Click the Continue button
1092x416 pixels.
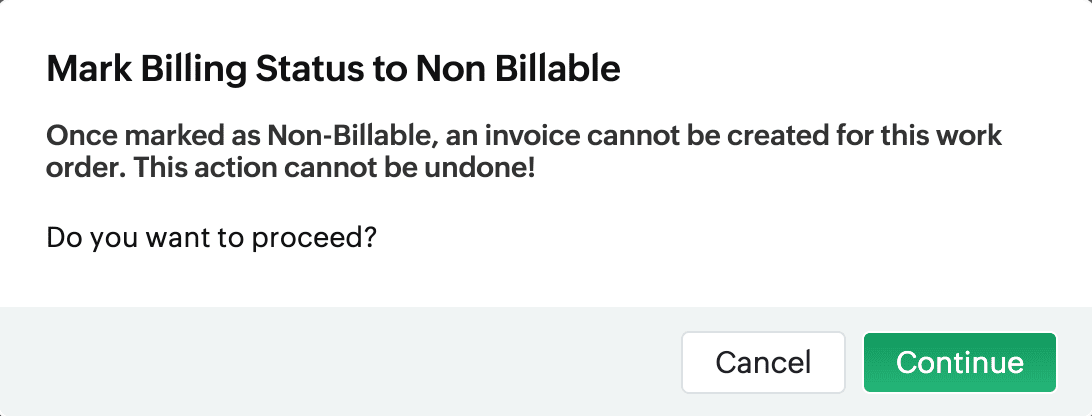click(x=959, y=362)
